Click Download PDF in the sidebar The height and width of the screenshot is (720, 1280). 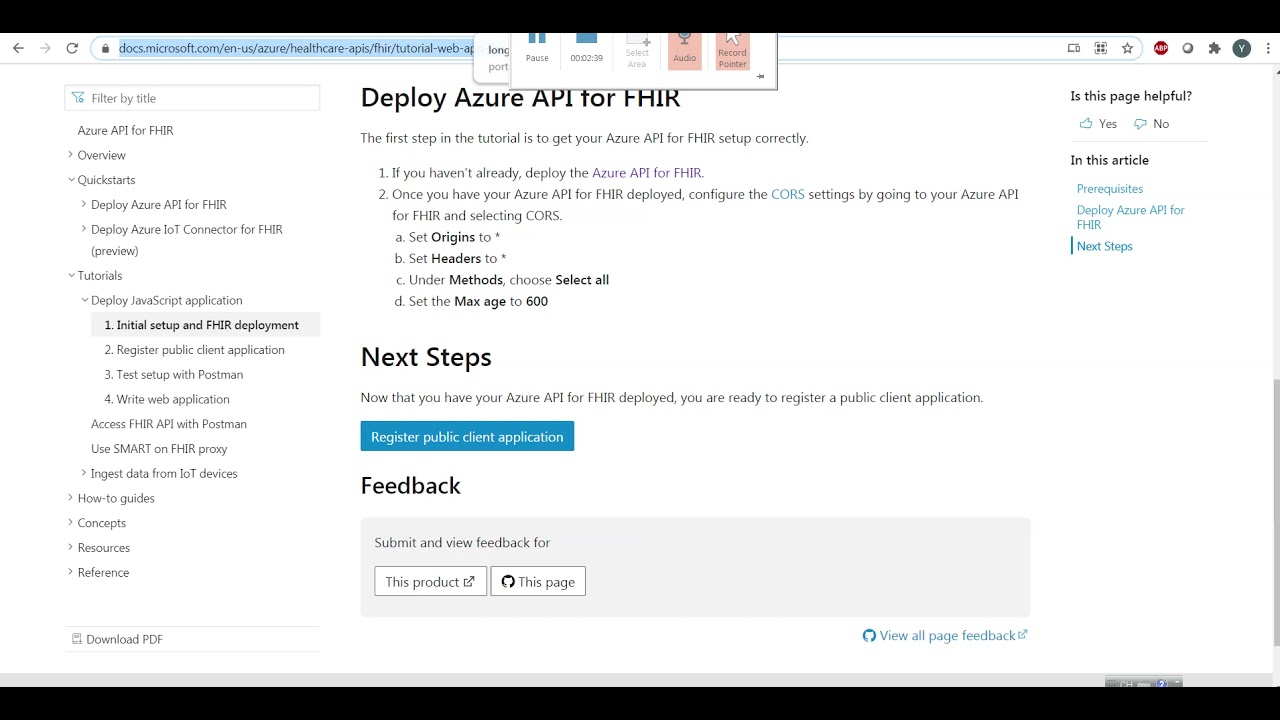click(117, 639)
